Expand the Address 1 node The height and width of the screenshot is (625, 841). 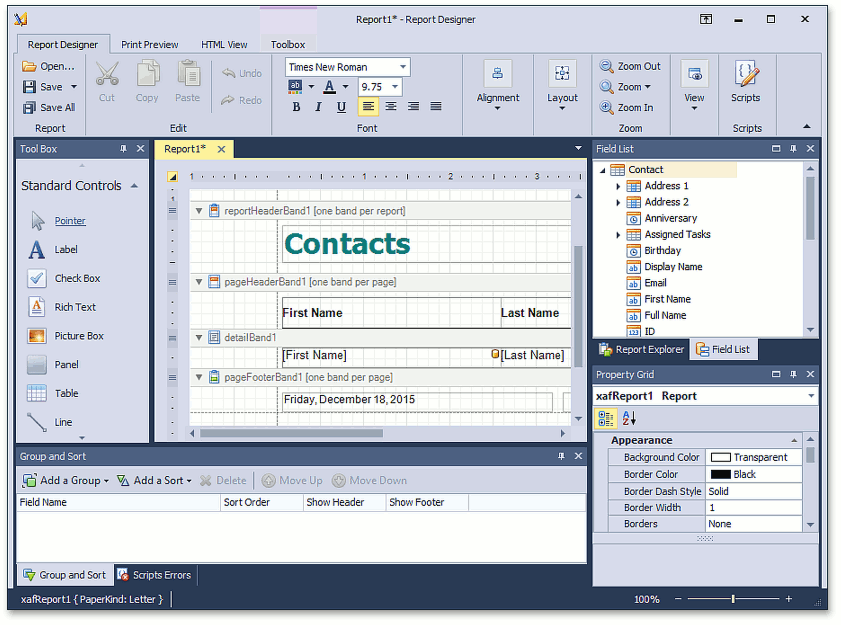[x=618, y=187]
